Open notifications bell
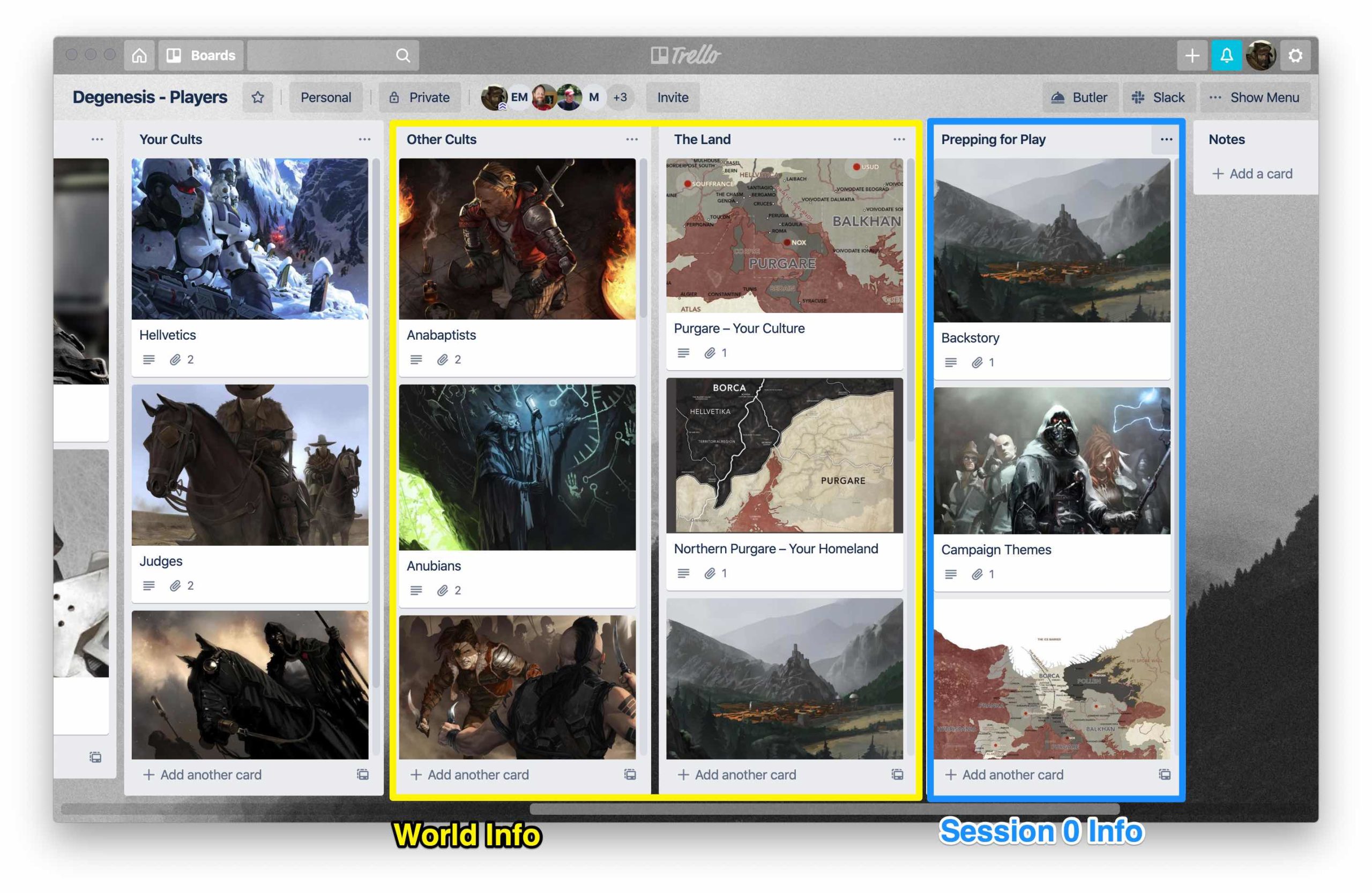 [x=1227, y=55]
